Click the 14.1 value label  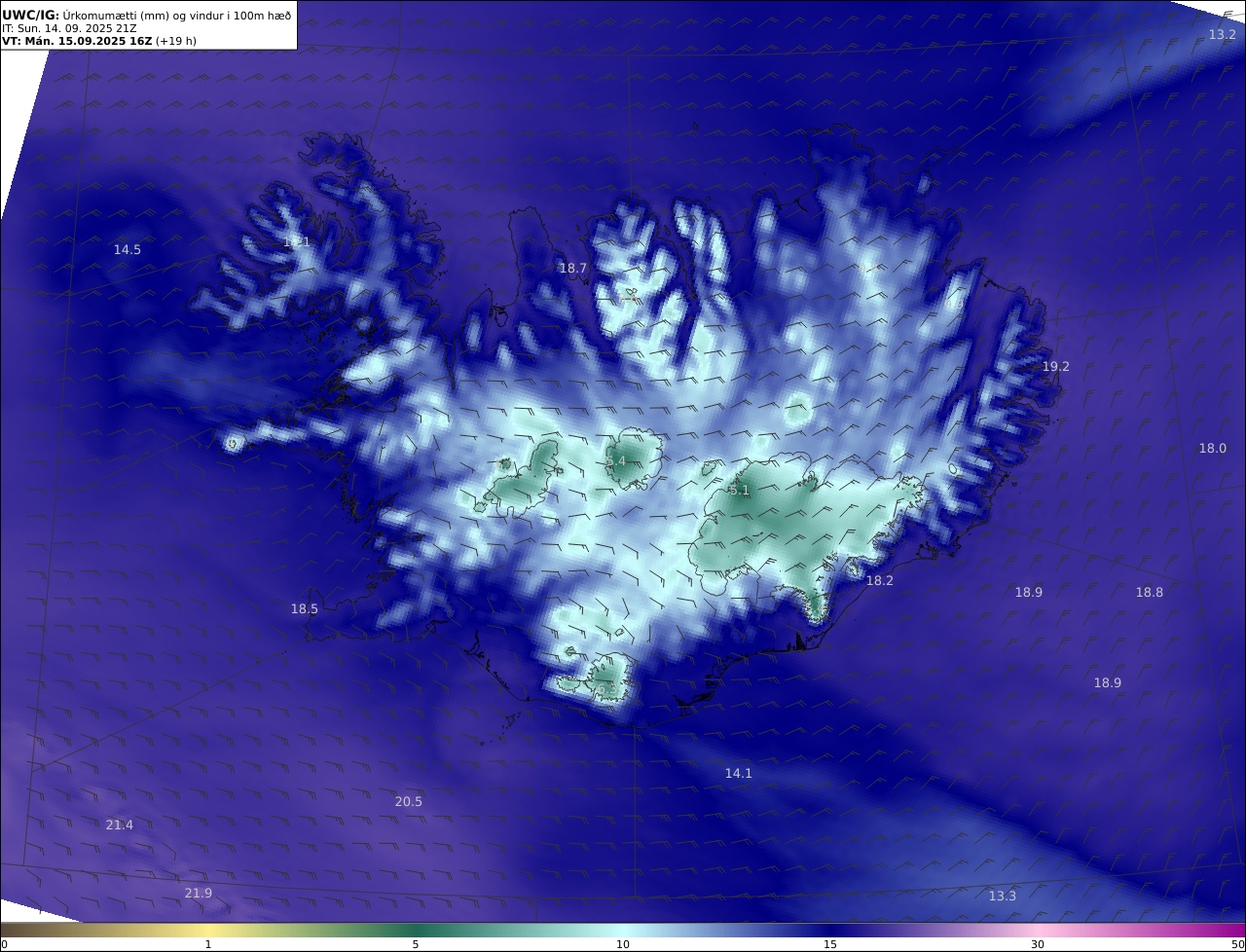pos(739,773)
